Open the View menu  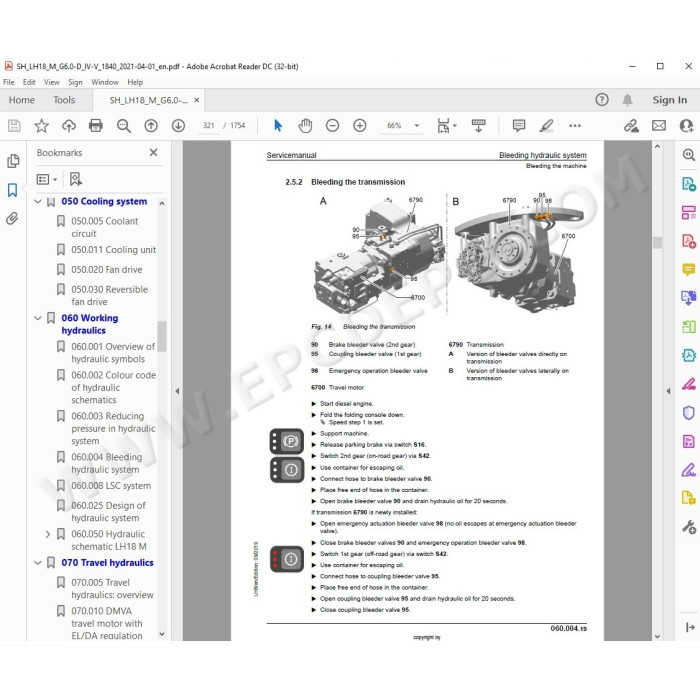52,82
